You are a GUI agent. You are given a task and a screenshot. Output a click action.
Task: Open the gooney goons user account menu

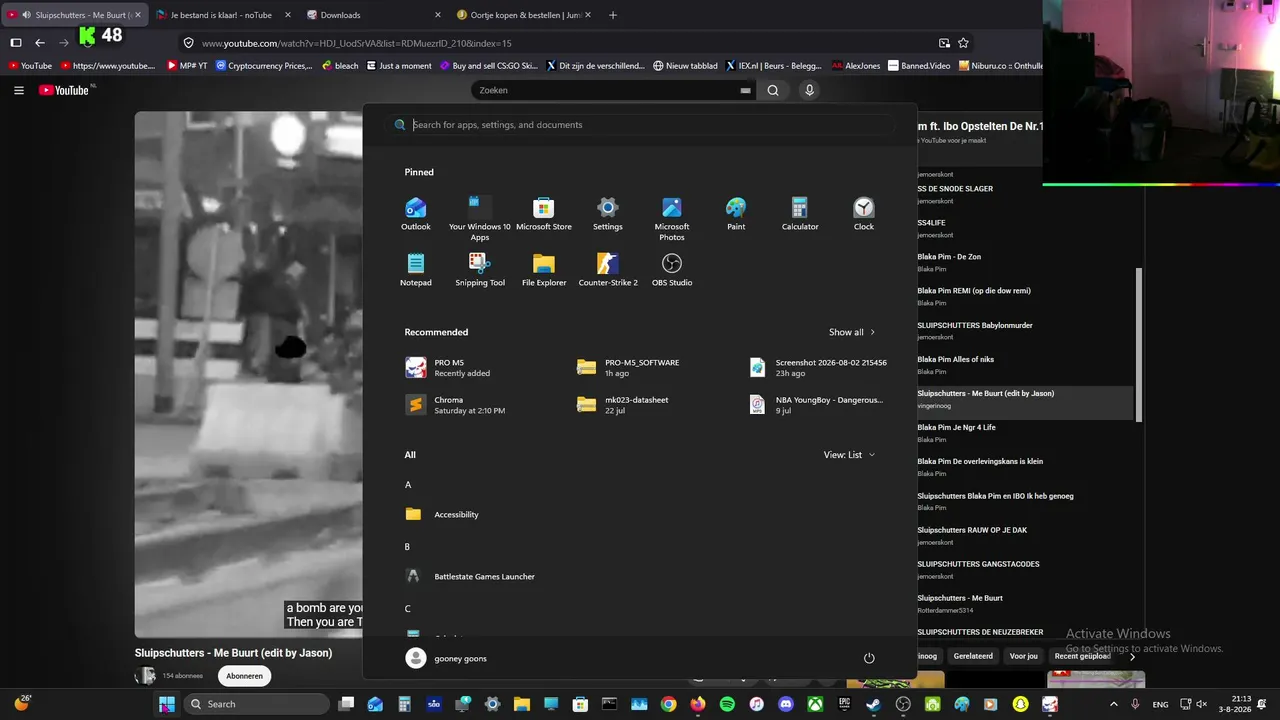tap(447, 658)
